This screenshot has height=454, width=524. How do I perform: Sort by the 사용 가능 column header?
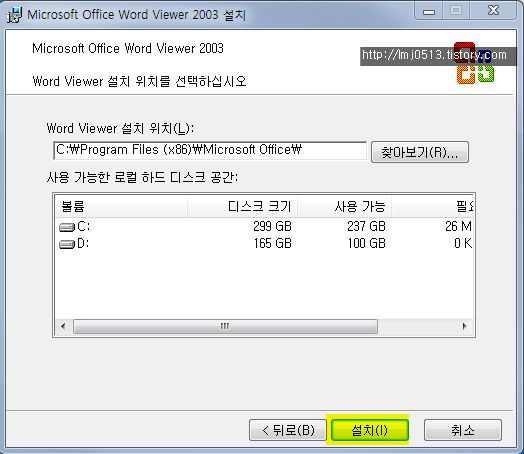pos(345,206)
